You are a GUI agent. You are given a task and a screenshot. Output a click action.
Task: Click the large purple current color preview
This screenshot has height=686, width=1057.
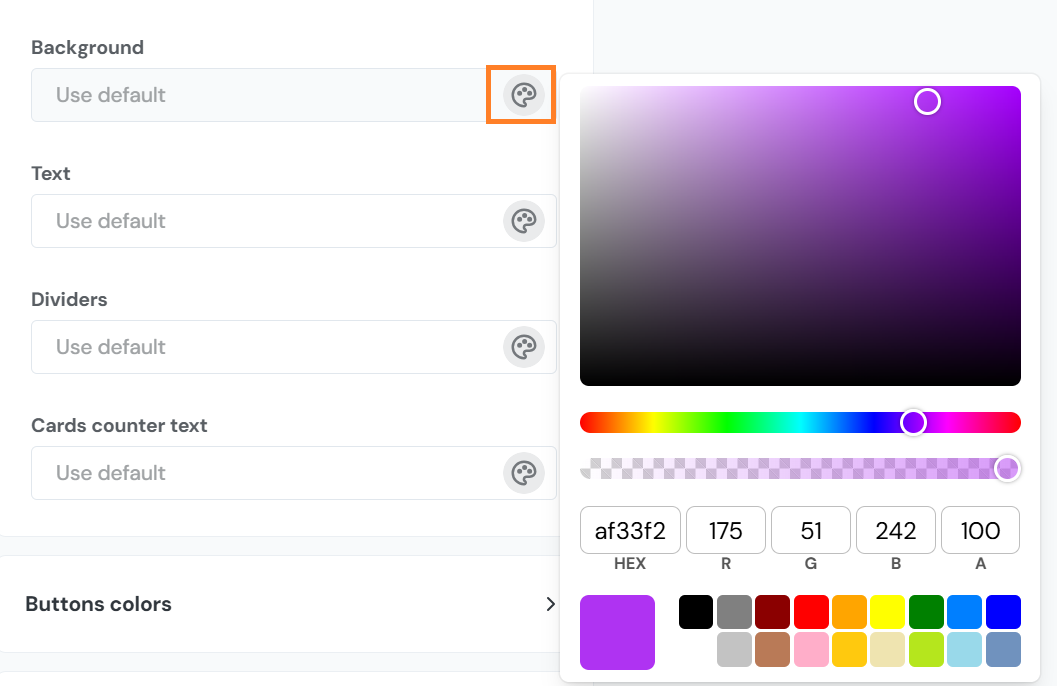point(617,632)
